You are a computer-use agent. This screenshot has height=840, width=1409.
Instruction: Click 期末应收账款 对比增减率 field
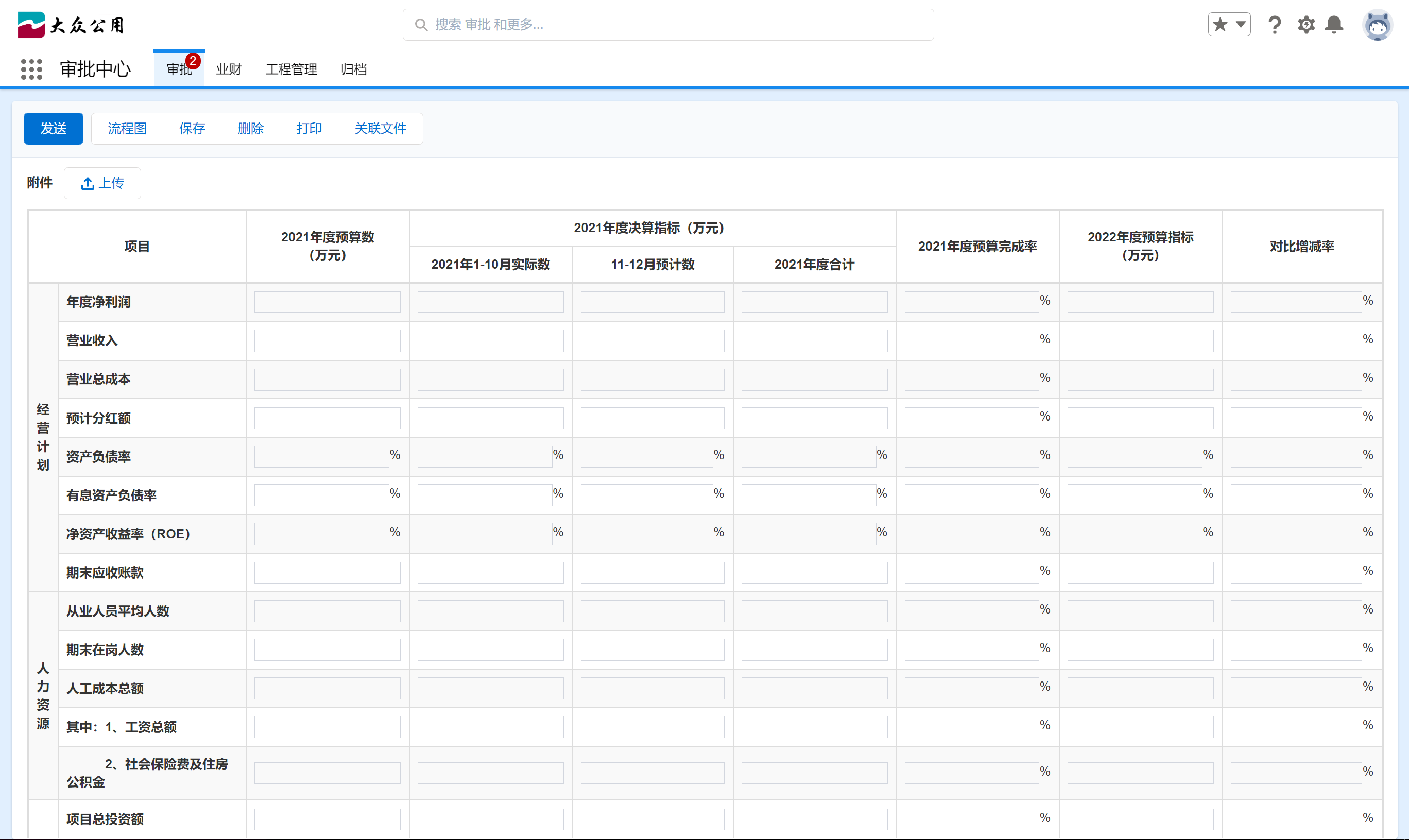[1296, 572]
